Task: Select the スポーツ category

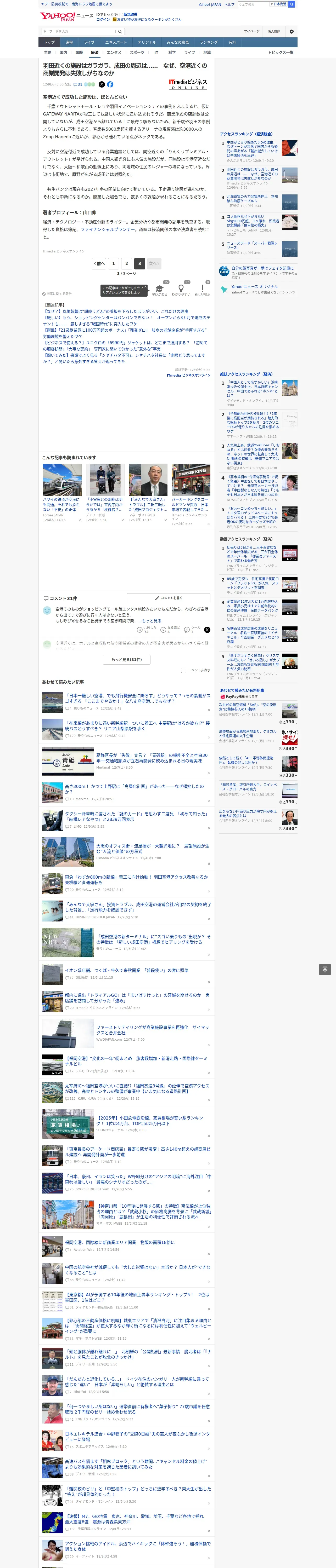Action: pos(137,52)
